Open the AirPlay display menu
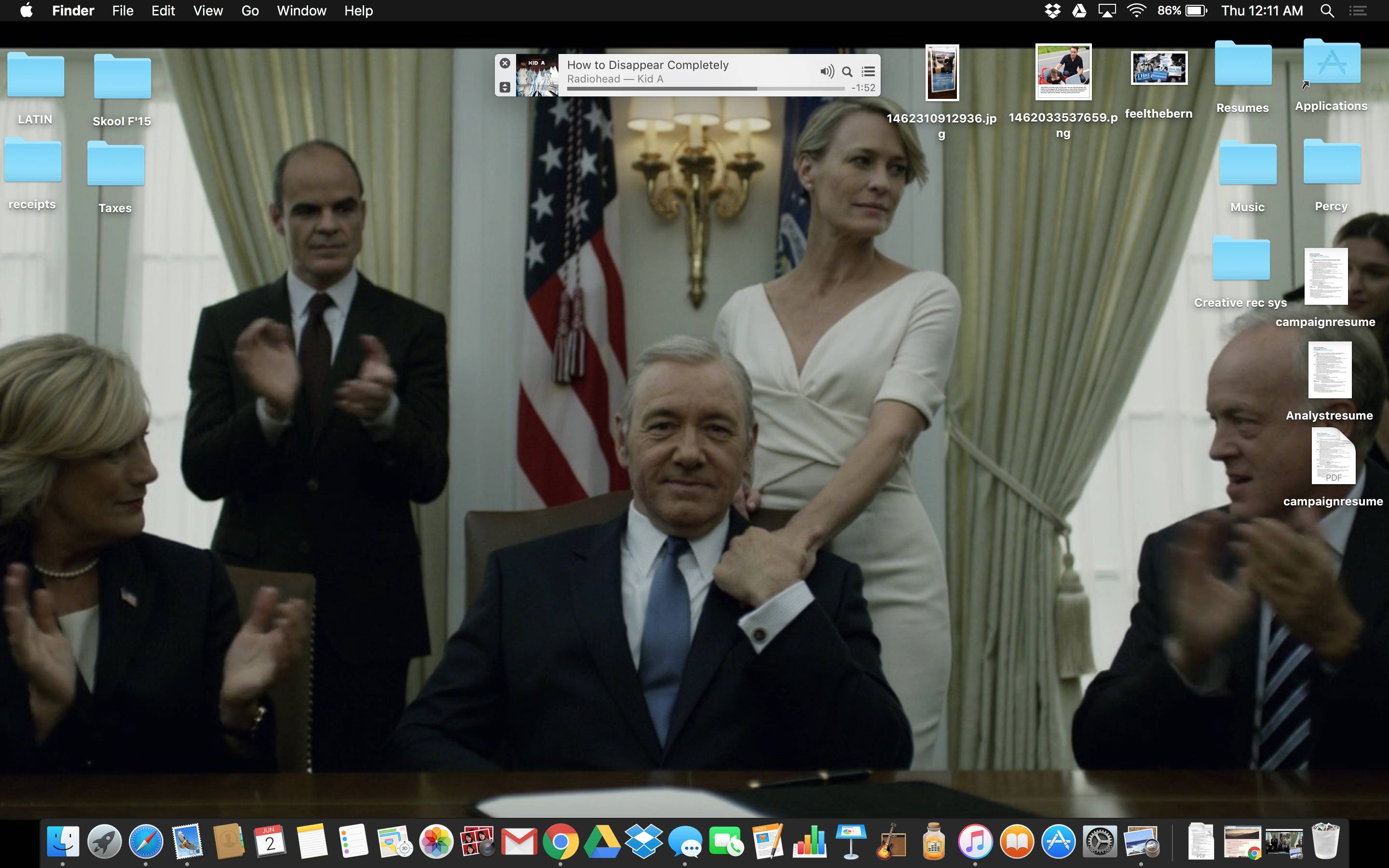Viewport: 1389px width, 868px height. click(1107, 10)
